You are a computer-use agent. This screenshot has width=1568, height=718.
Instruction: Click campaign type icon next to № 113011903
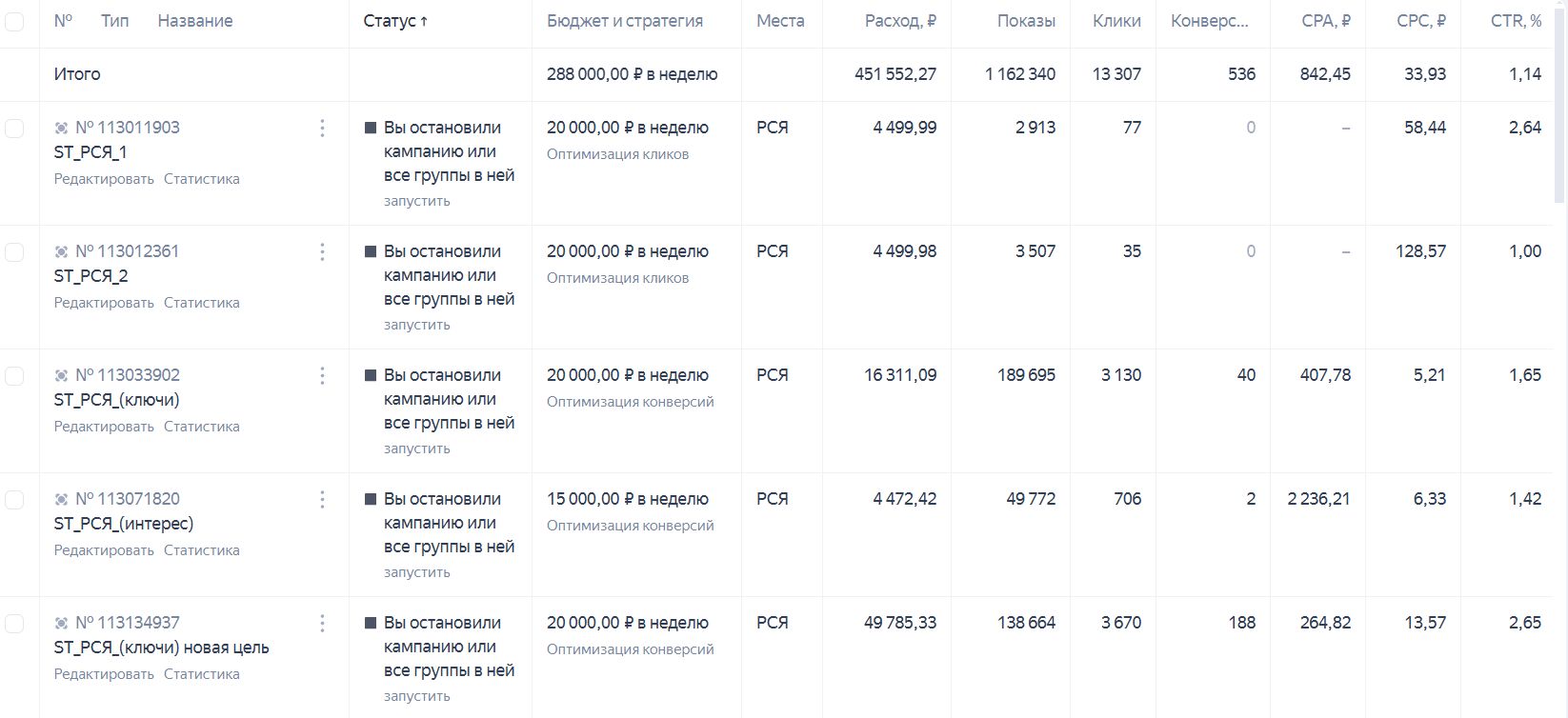(61, 128)
